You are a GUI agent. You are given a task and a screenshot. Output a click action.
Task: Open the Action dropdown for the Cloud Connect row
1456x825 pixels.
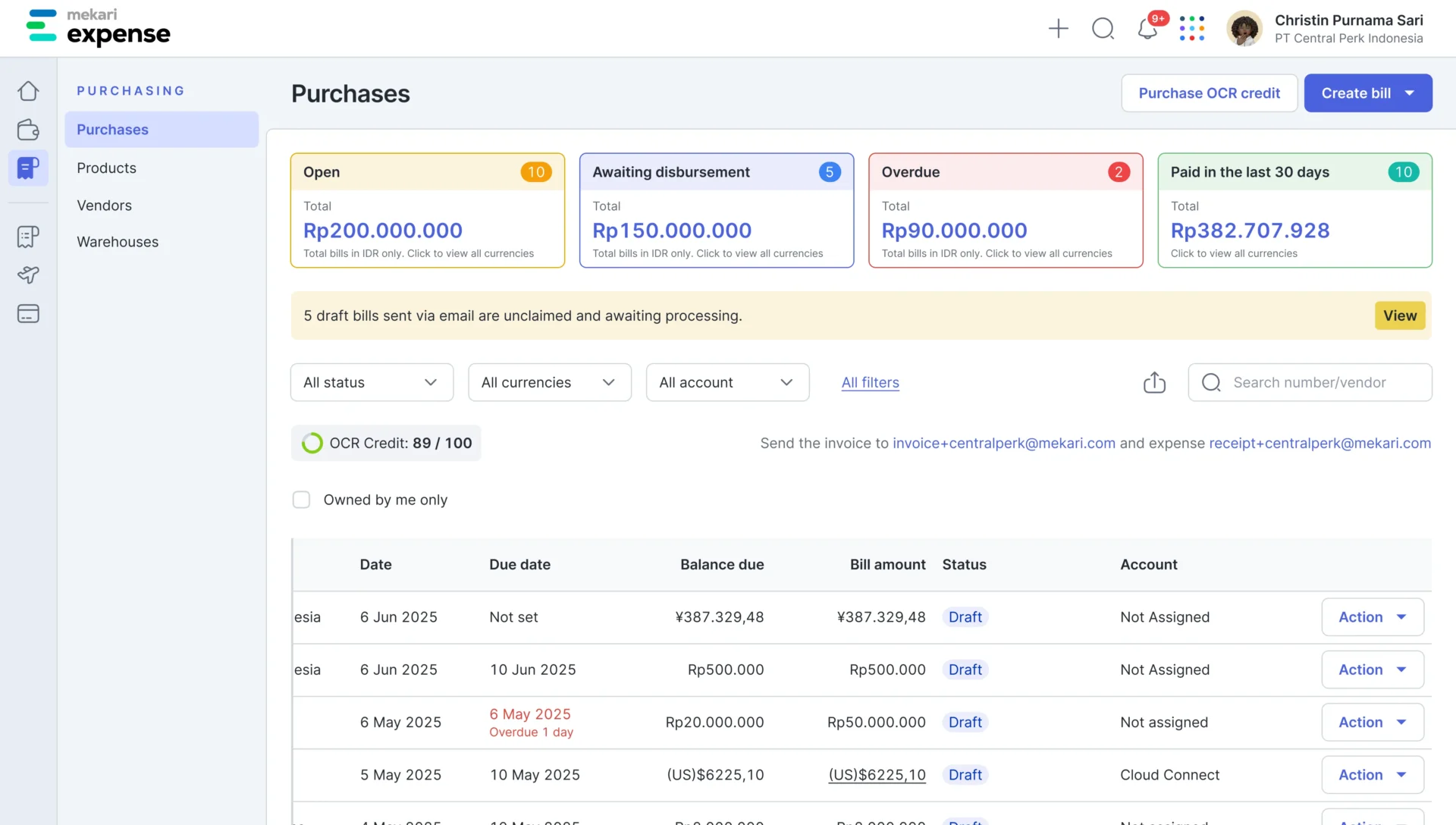[1372, 774]
